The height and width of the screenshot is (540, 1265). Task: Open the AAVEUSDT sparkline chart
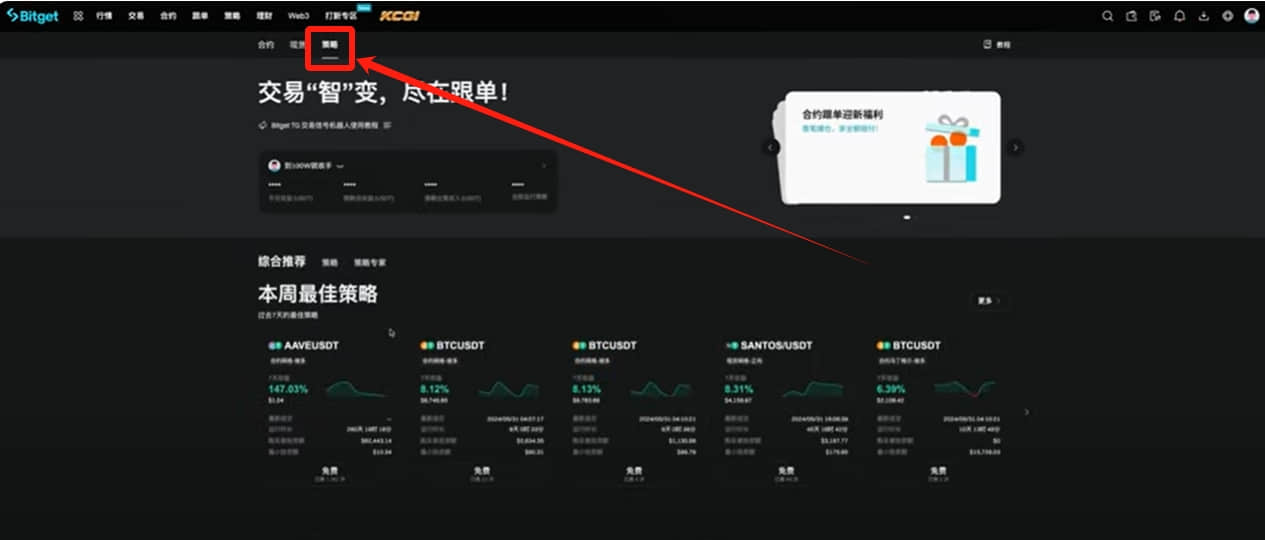357,388
